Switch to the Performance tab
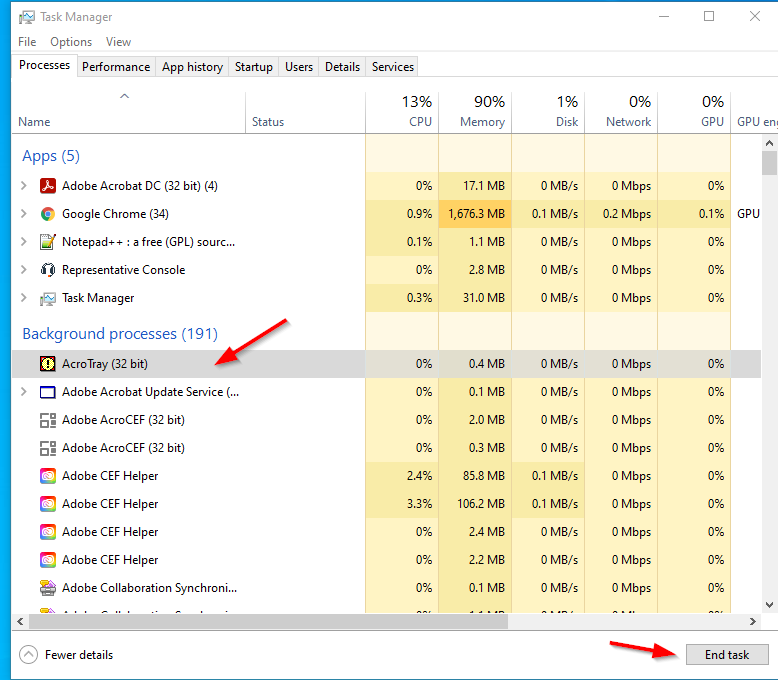This screenshot has height=680, width=778. click(x=116, y=67)
